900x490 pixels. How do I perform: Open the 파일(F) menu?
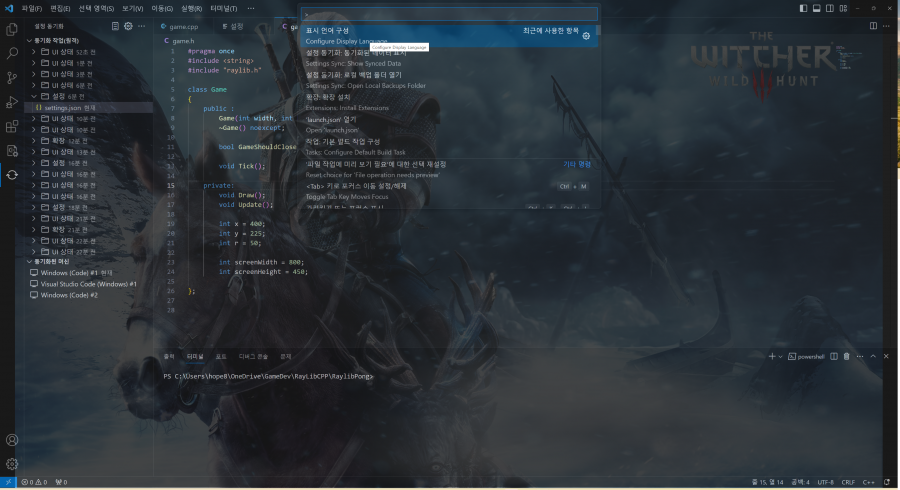(x=32, y=9)
